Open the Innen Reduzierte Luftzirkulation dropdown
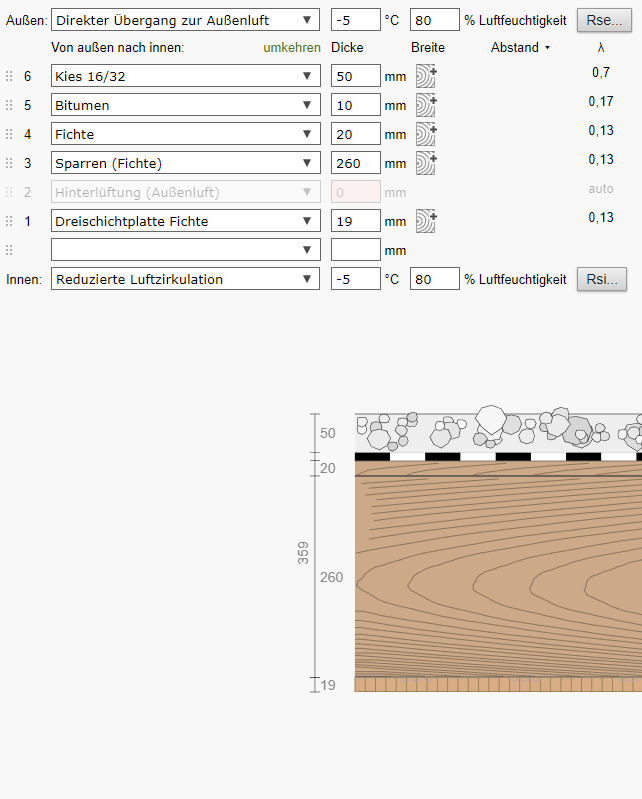 185,279
